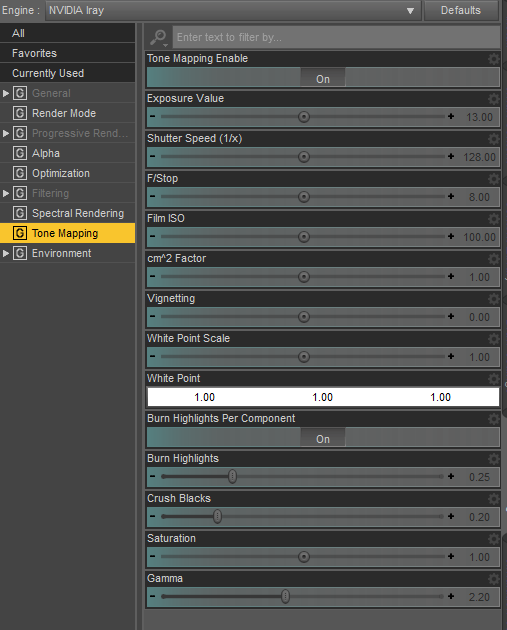Open cm^2 Factor gear settings icon

tap(493, 259)
